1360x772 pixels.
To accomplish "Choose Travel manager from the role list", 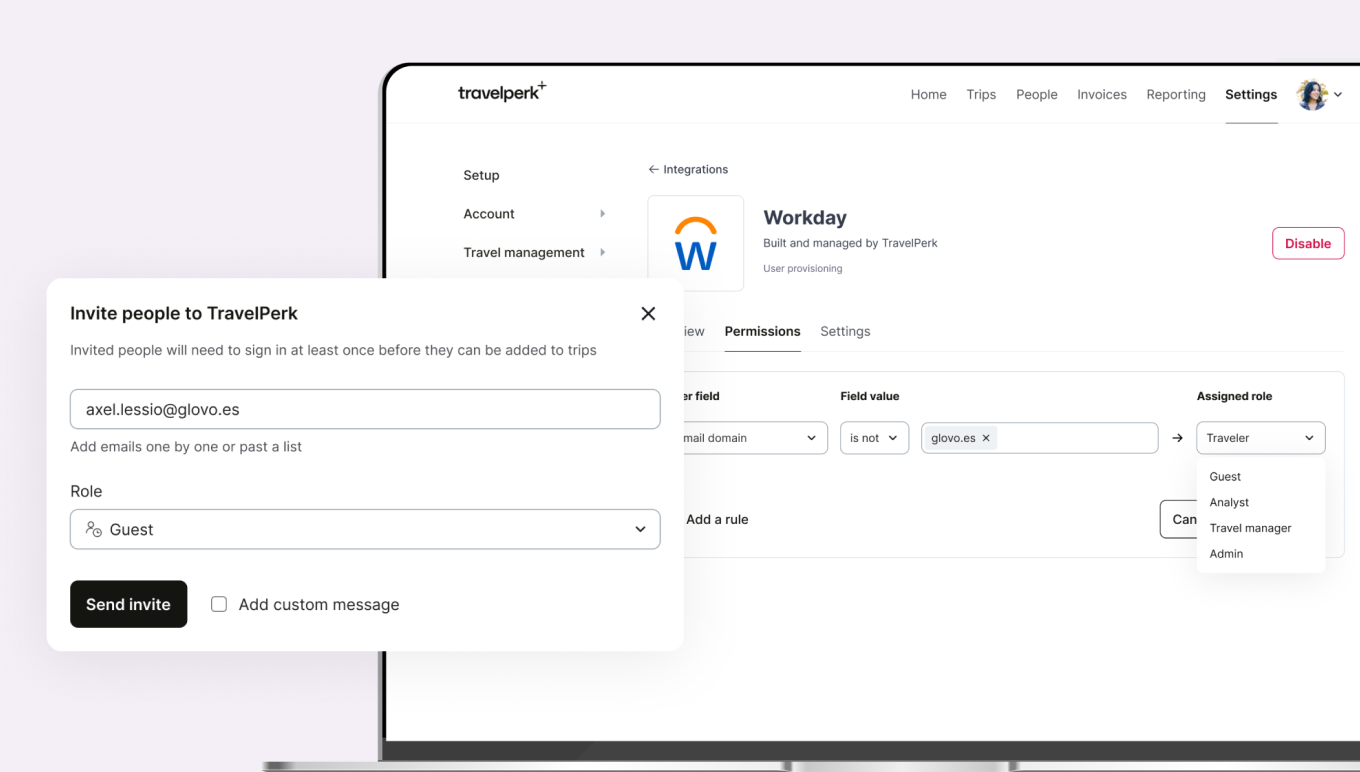I will (x=1250, y=528).
